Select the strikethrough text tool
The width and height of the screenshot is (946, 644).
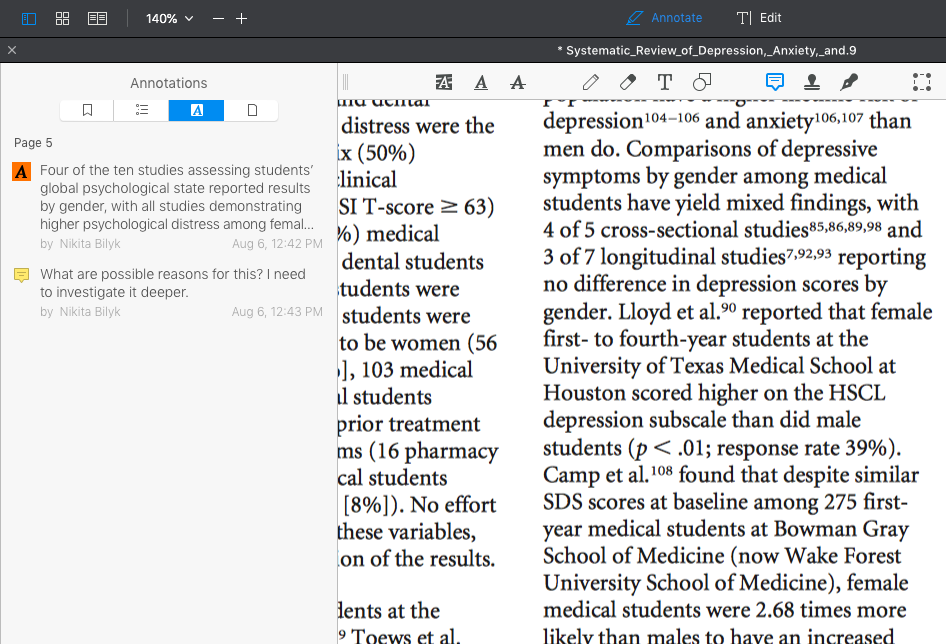(x=518, y=82)
